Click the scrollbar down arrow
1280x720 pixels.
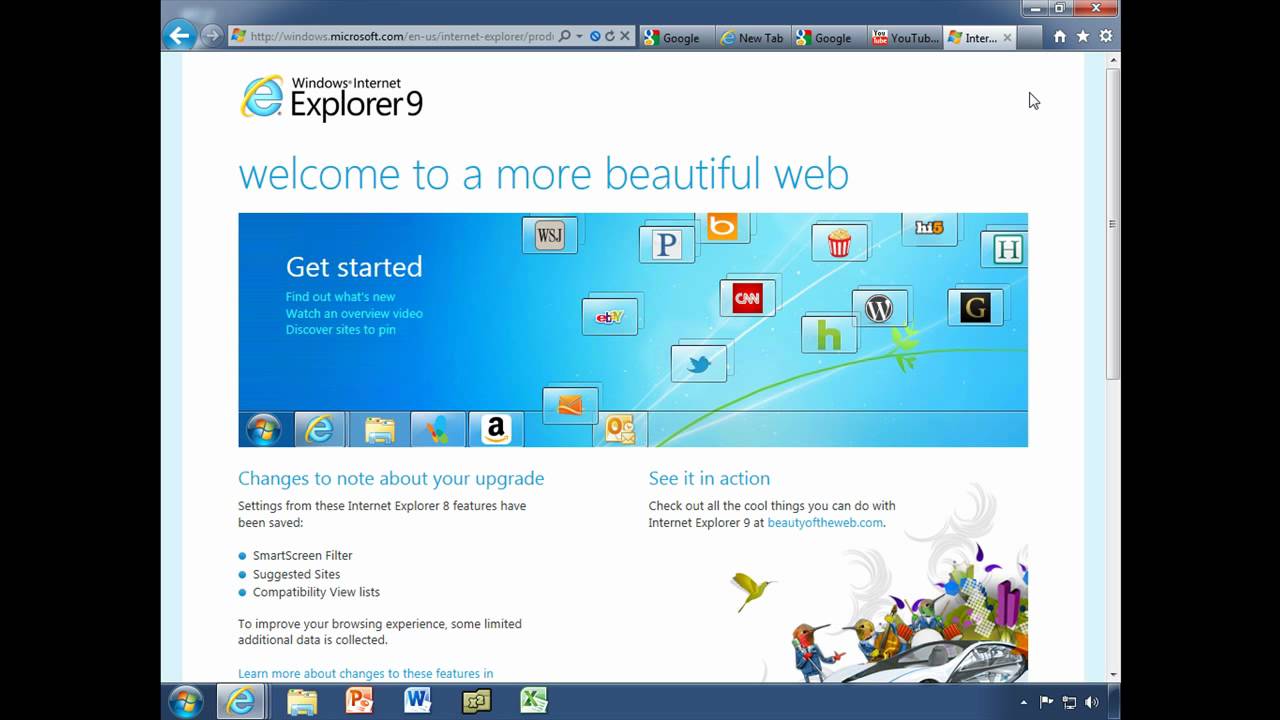tap(1112, 676)
